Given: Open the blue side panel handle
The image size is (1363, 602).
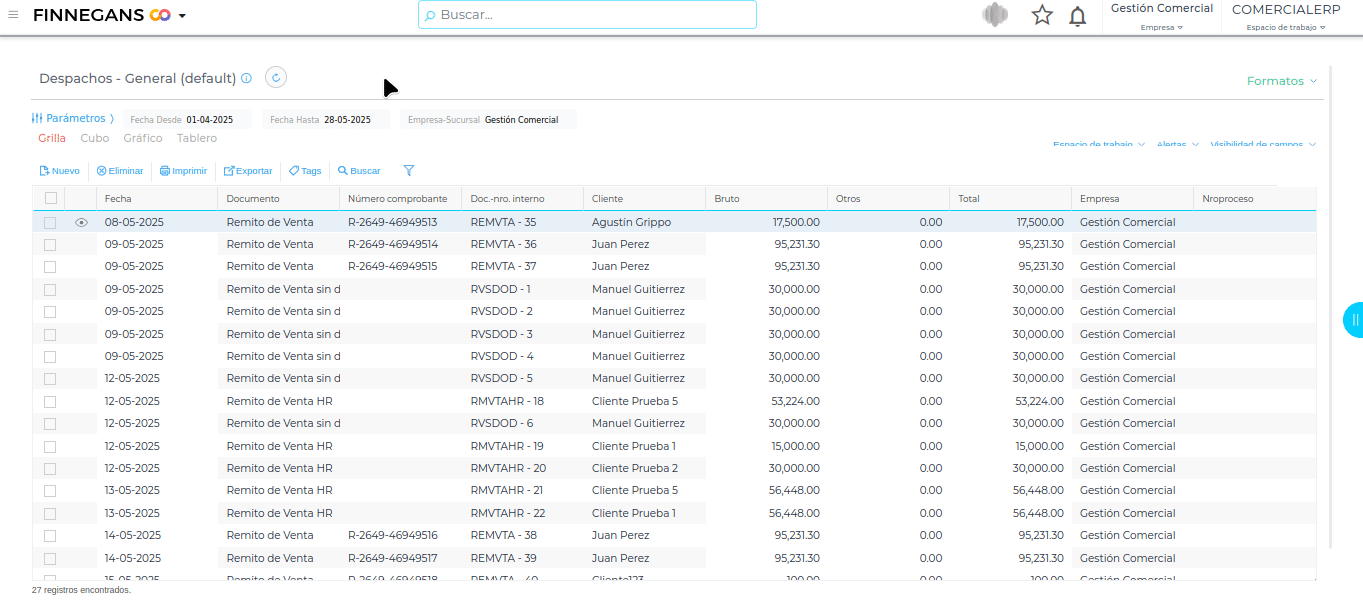Looking at the screenshot, I should (1353, 319).
